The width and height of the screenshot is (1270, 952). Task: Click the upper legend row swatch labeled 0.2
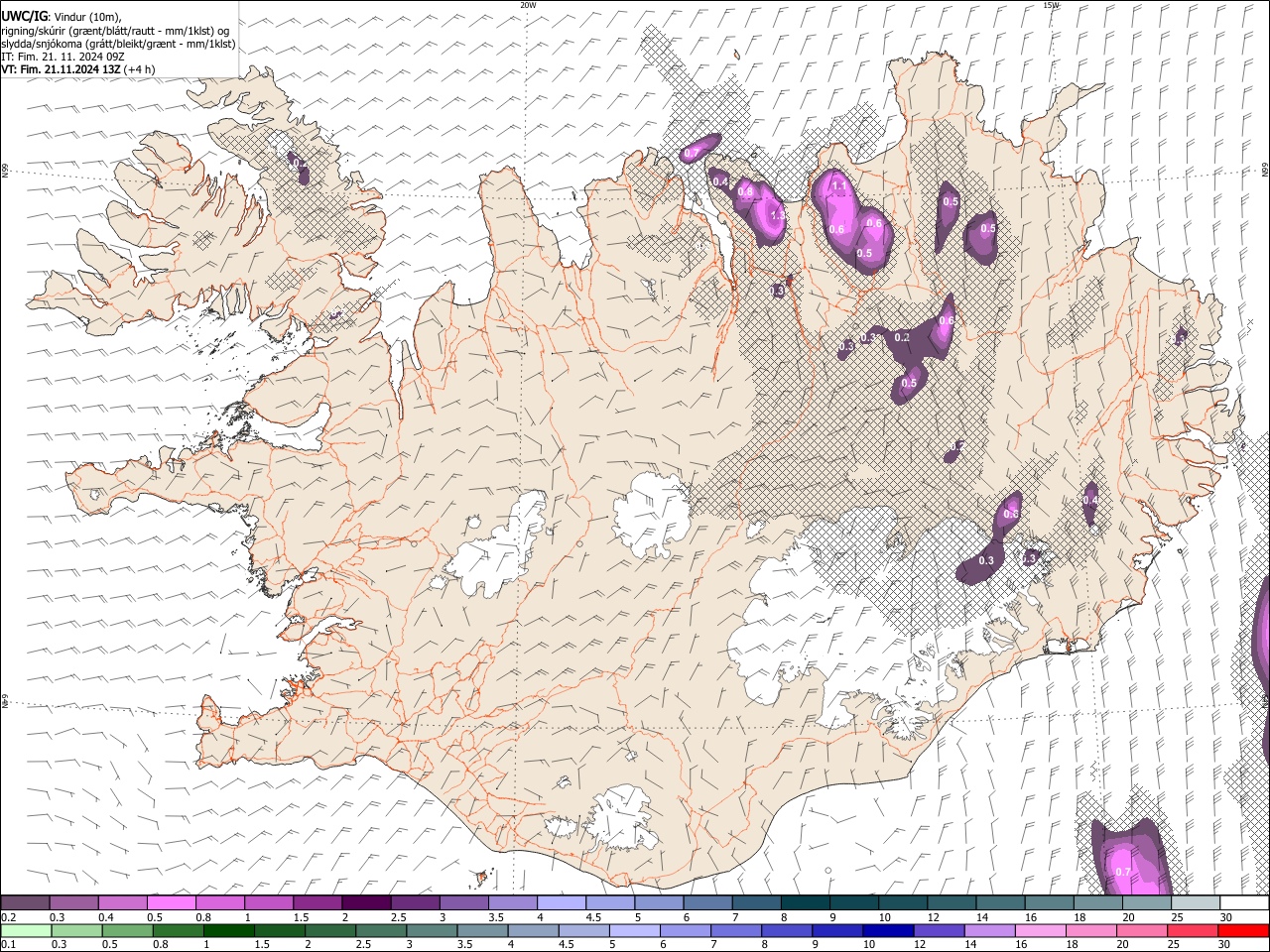tap(25, 902)
